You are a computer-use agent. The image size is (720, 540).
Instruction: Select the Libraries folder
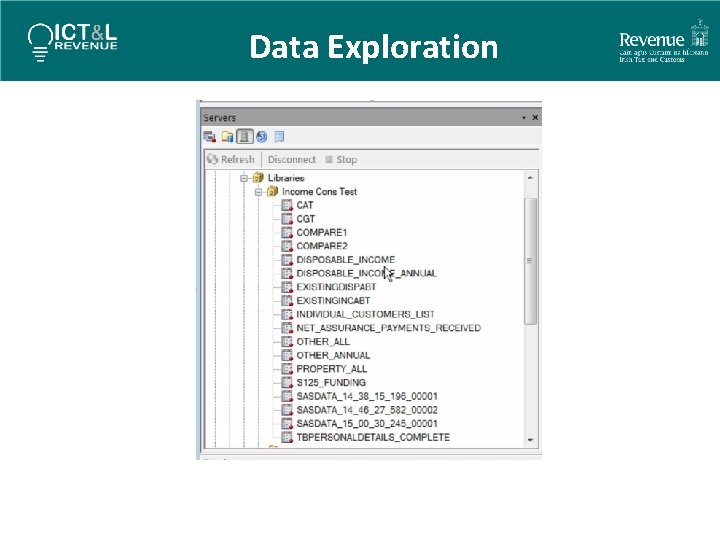point(286,178)
